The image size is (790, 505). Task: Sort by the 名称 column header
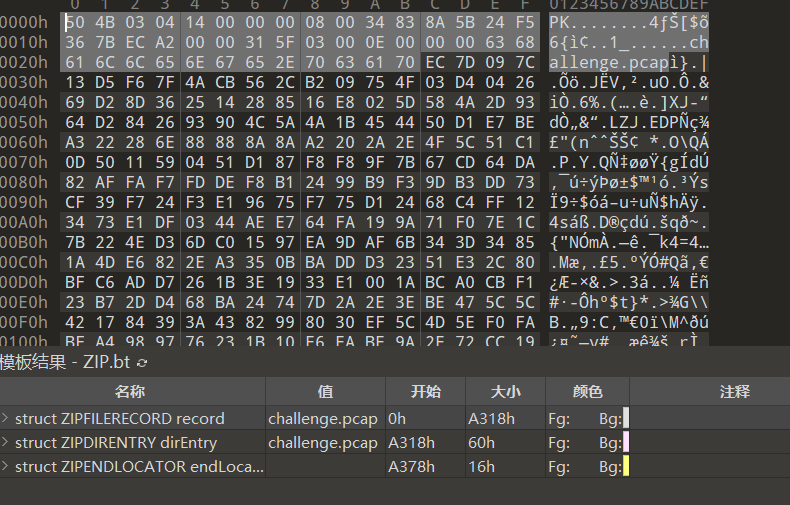(130, 392)
